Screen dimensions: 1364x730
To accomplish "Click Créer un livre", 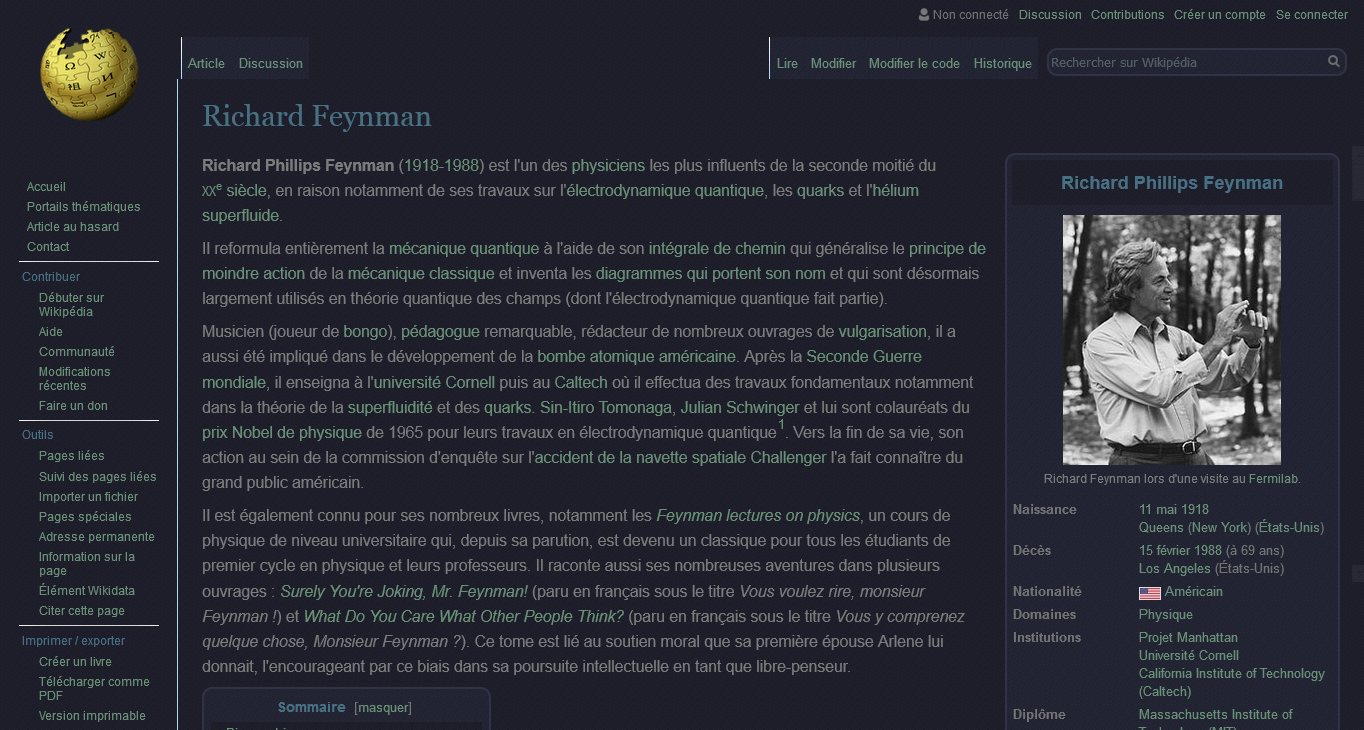I will point(75,662).
